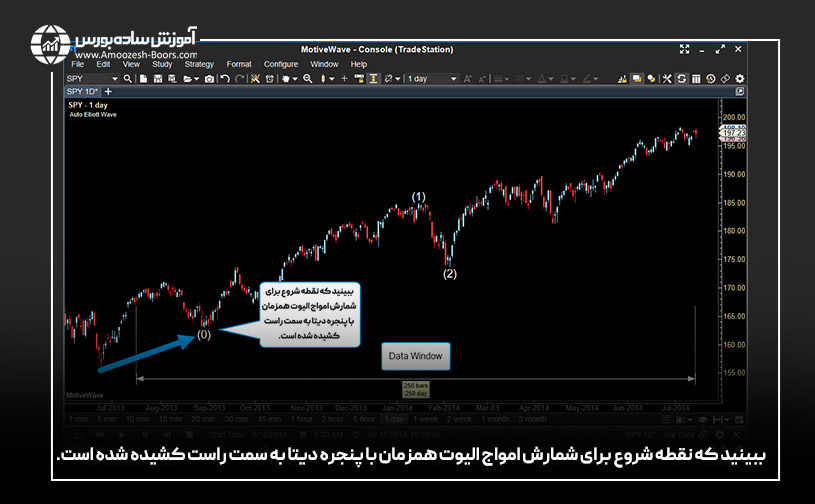Select the 1 day interval button
The width and height of the screenshot is (815, 504).
point(393,419)
